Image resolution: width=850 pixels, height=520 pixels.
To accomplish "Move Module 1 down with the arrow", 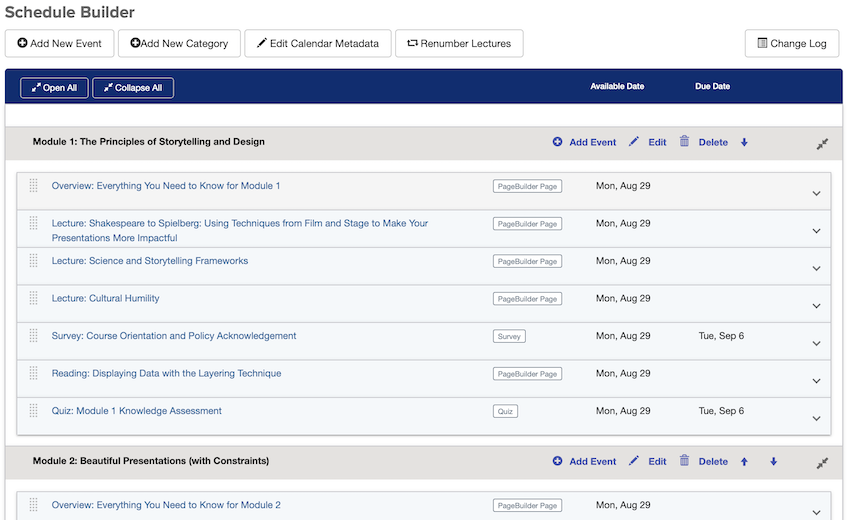I will click(744, 142).
